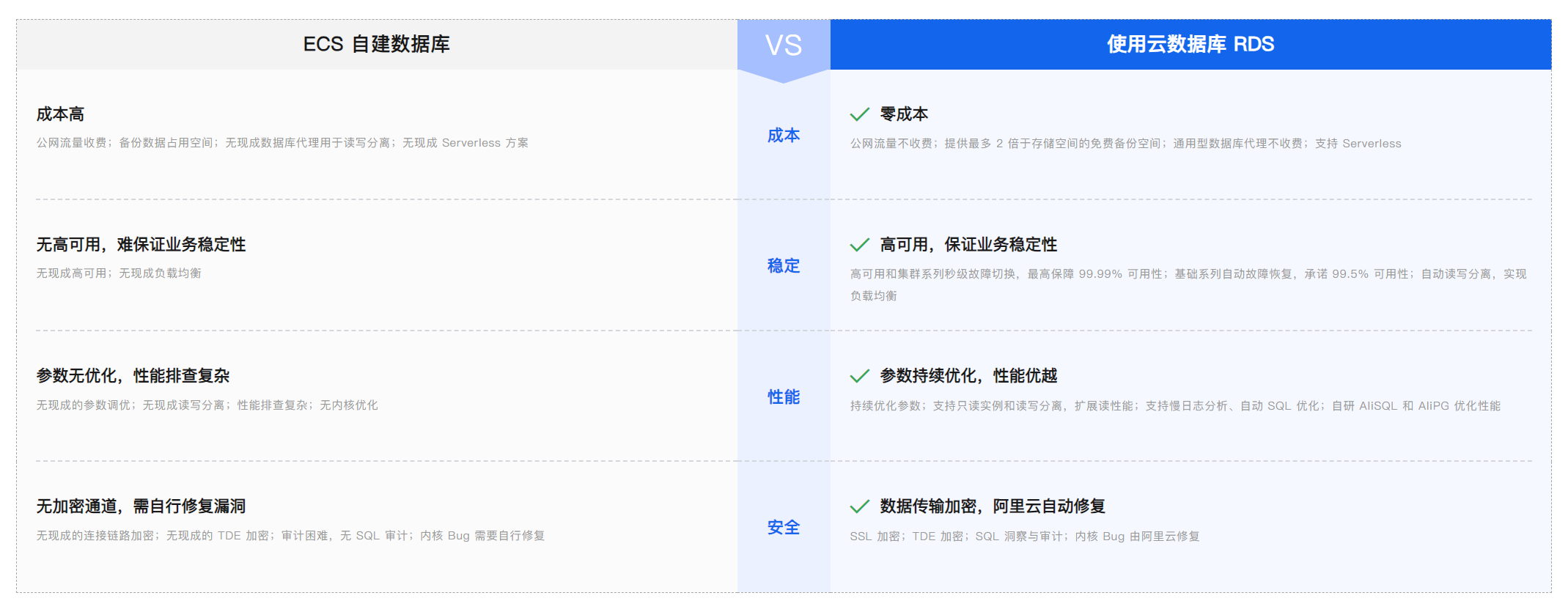The height and width of the screenshot is (612, 1568).
Task: Click the 稳定 category label
Action: tap(784, 266)
